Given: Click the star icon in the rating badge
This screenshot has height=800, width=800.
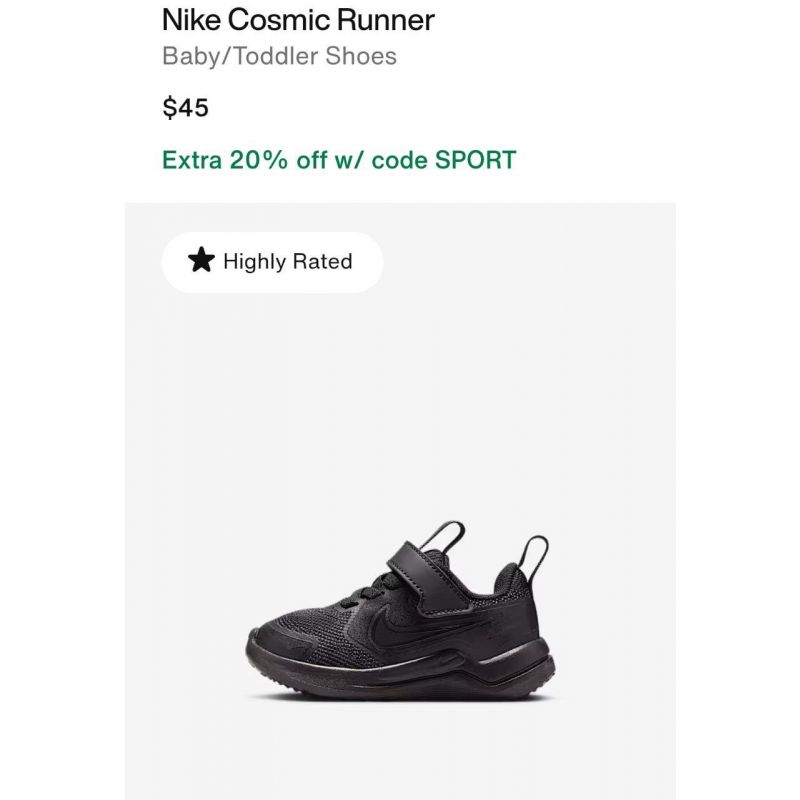Looking at the screenshot, I should [201, 260].
